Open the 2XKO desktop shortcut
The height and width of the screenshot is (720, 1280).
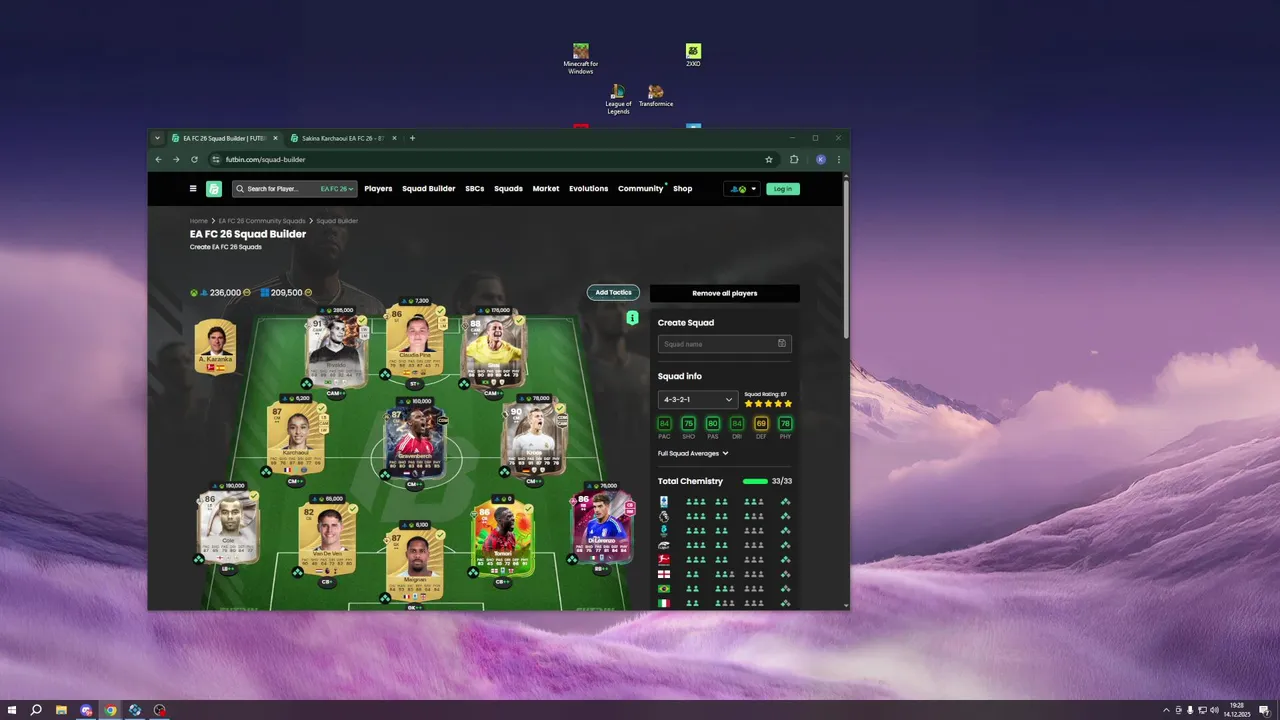pos(693,55)
